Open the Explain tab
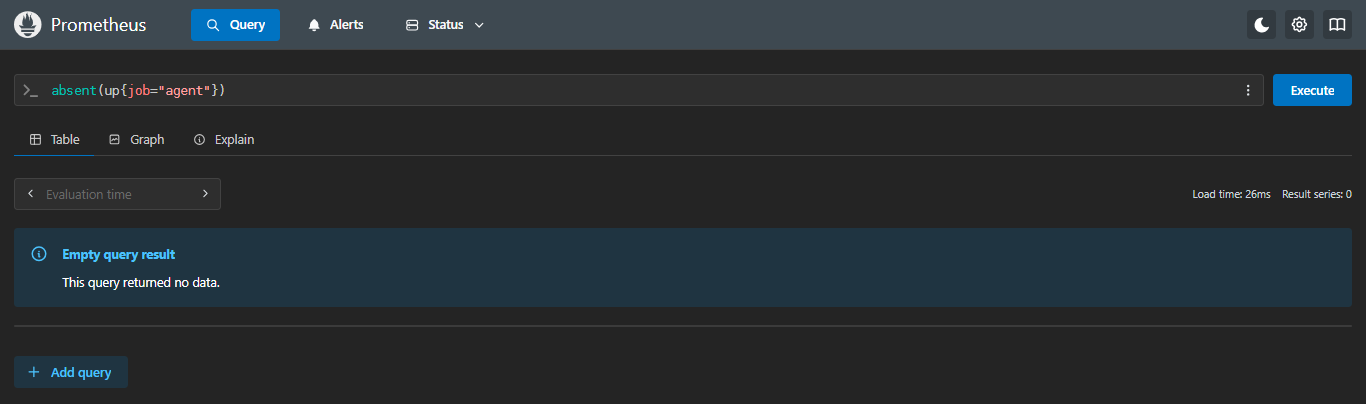Image resolution: width=1366 pixels, height=404 pixels. [224, 140]
